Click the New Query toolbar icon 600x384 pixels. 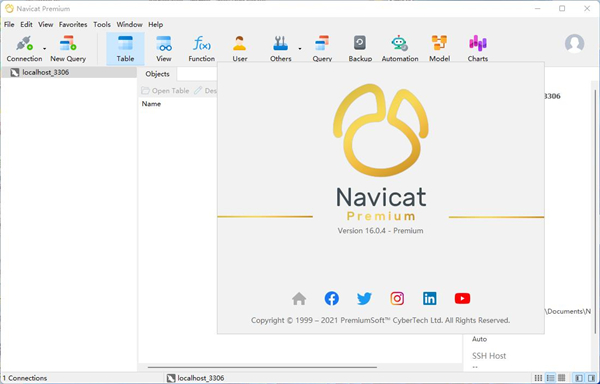[x=68, y=44]
